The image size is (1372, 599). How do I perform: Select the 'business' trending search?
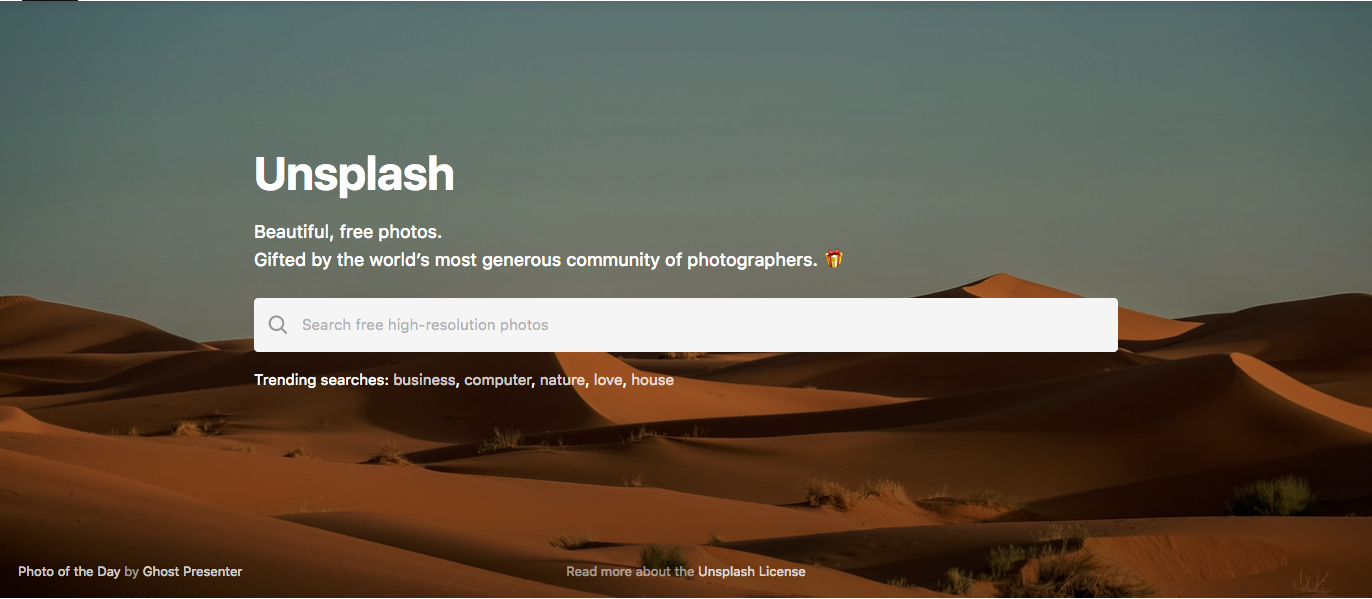[425, 380]
